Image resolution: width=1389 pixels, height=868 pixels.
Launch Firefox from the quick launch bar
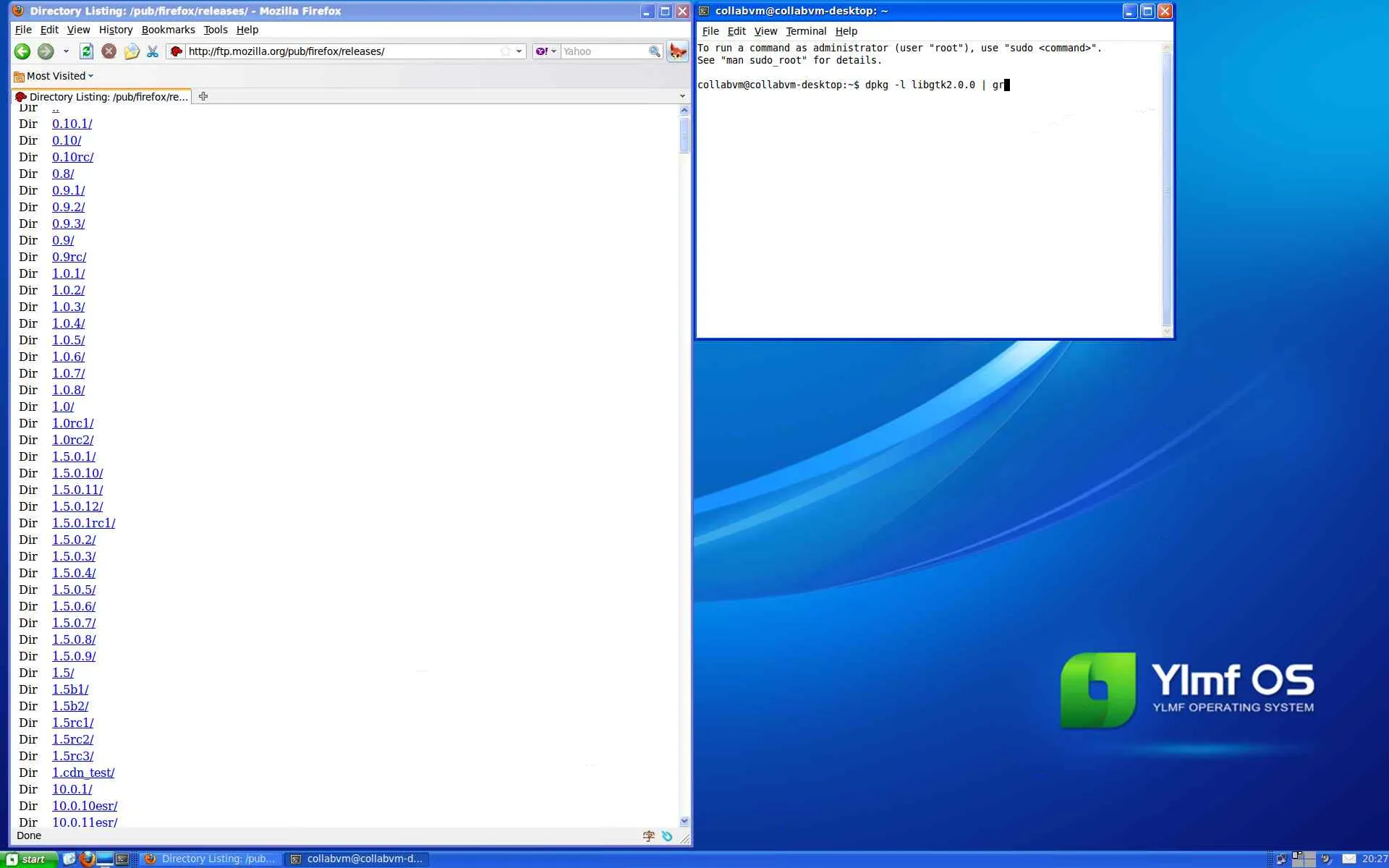[88, 859]
